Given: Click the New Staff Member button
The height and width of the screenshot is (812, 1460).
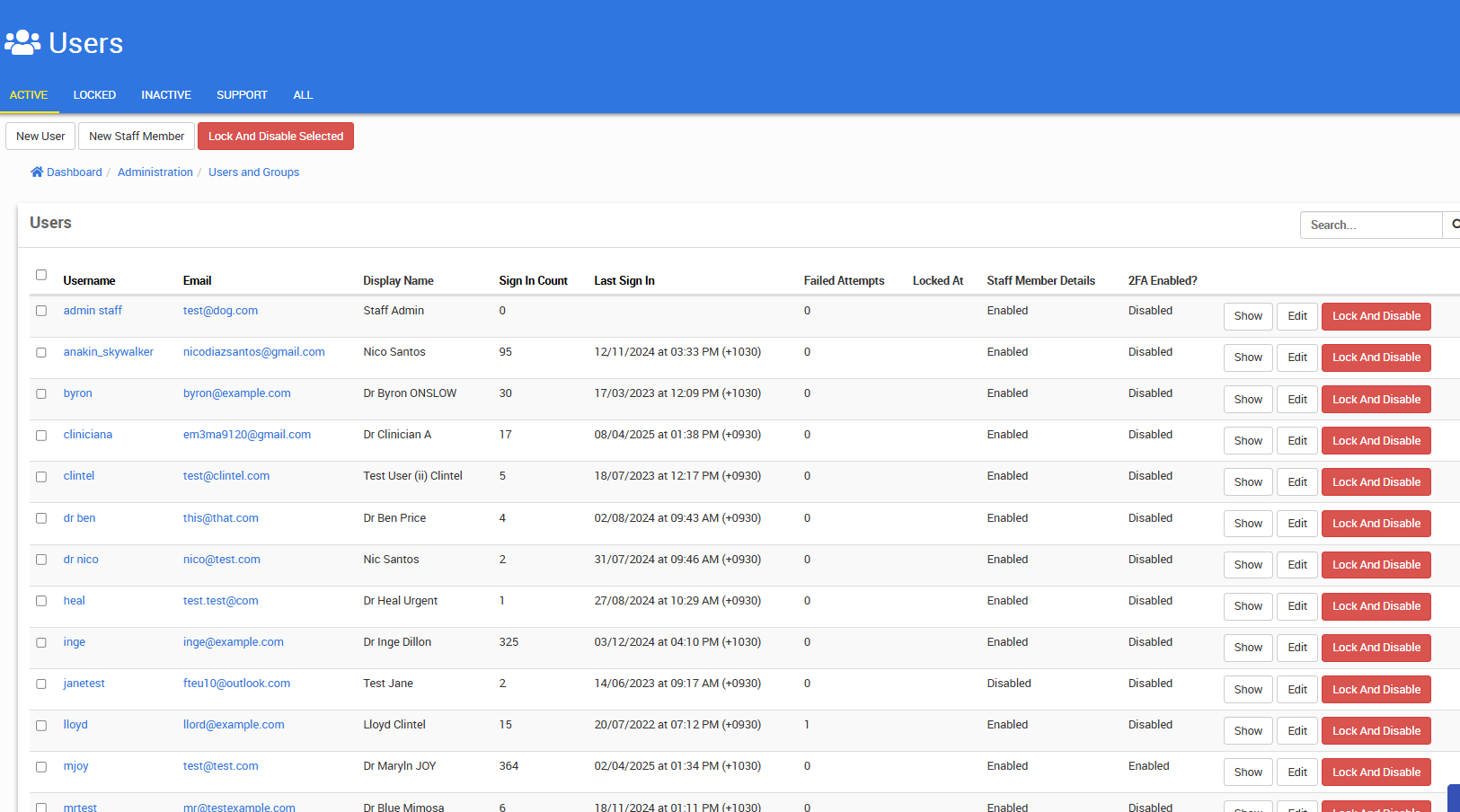Looking at the screenshot, I should point(137,137).
